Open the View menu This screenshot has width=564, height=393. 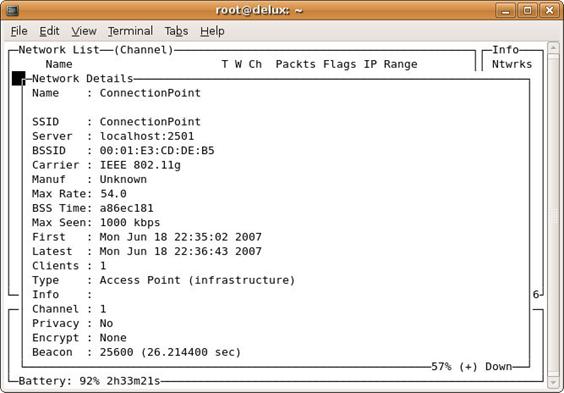[84, 31]
